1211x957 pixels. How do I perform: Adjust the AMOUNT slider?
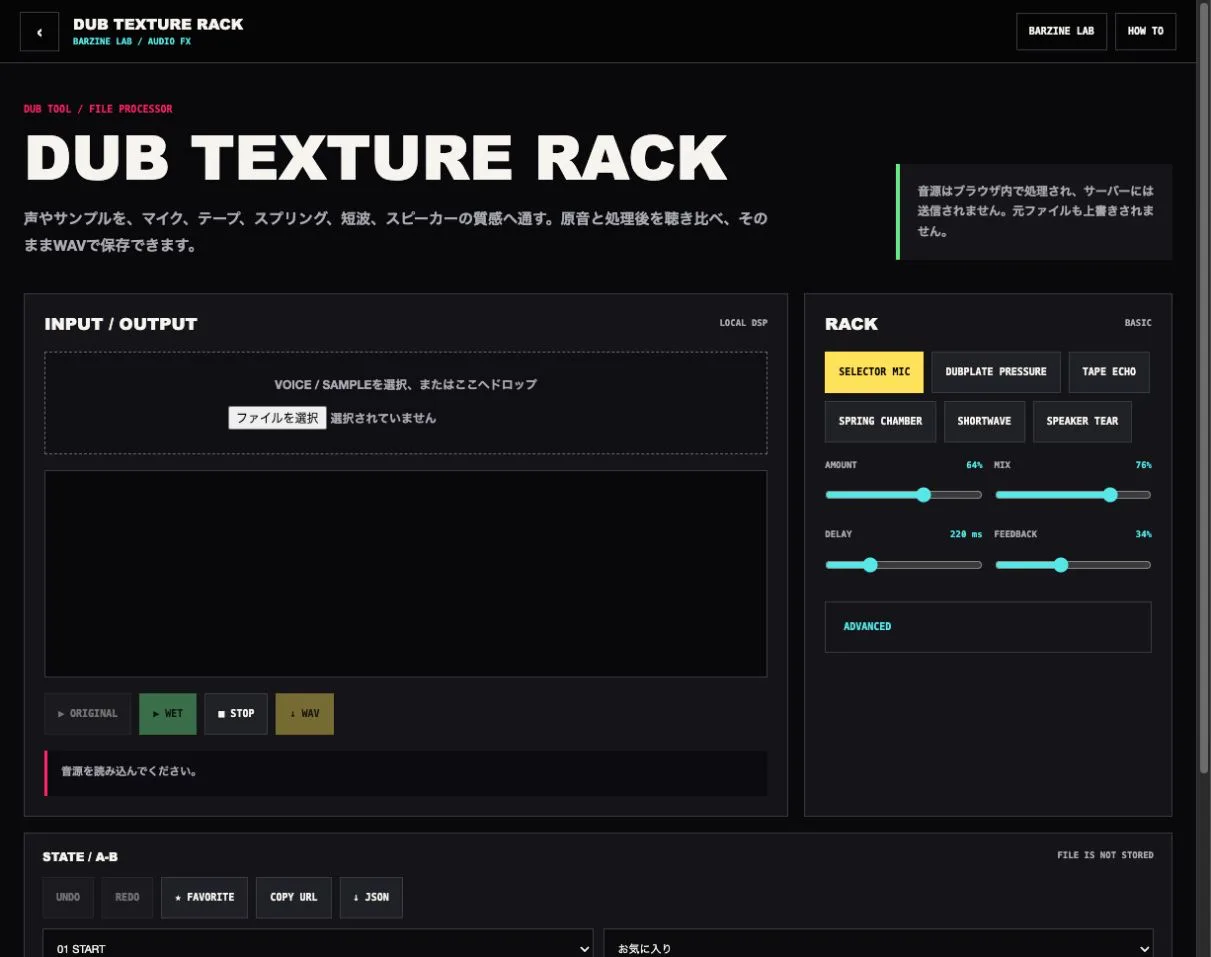[x=903, y=495]
